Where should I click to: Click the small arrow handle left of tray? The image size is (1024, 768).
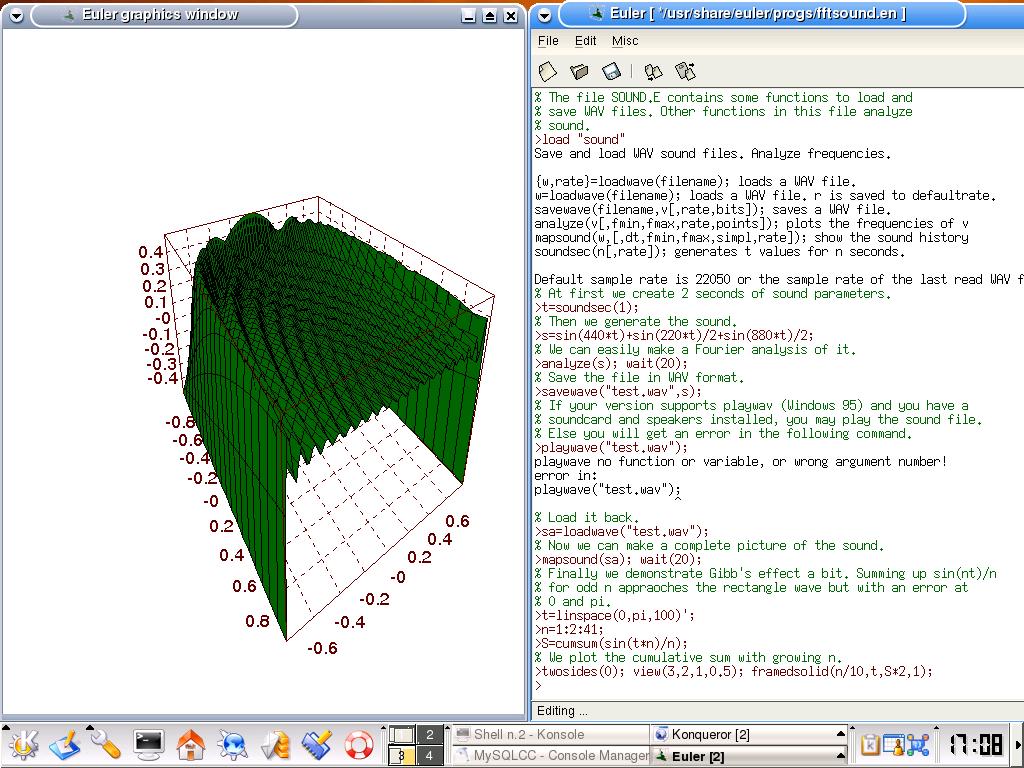tap(852, 727)
